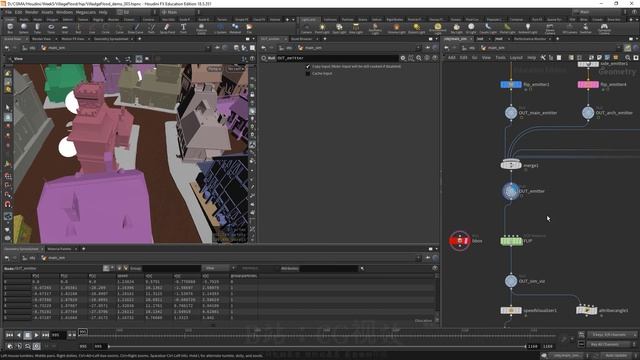
Task: Select the speedvisualizer1 node
Action: [x=511, y=311]
